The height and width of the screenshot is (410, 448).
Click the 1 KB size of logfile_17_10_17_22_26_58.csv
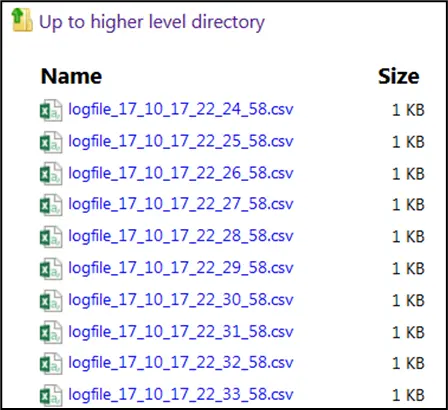pos(408,174)
